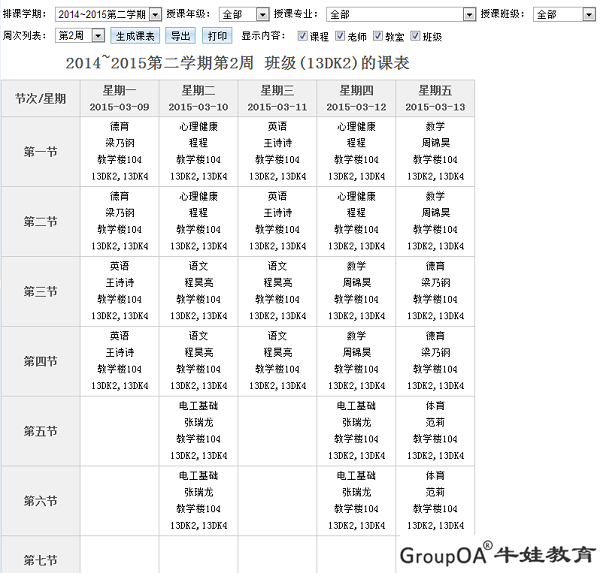Expand the 授课班级 class dropdown

[564, 15]
